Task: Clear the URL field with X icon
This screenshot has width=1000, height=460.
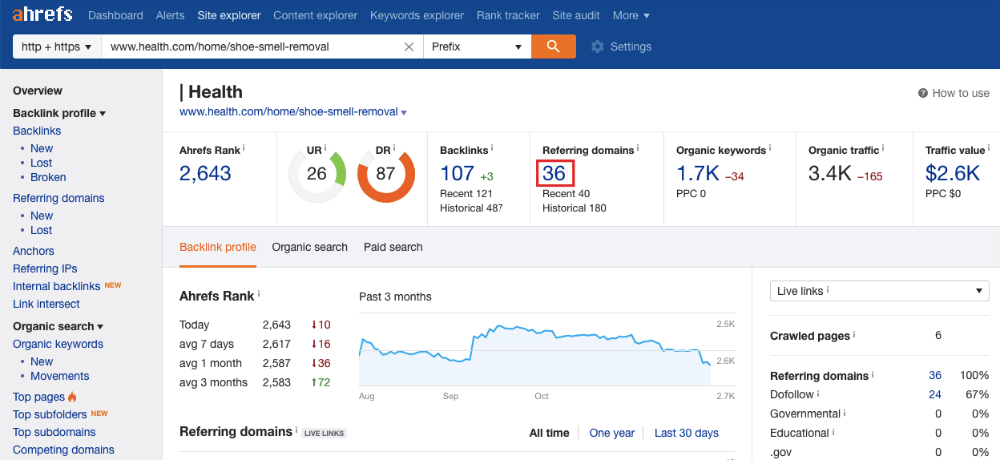Action: tap(408, 47)
